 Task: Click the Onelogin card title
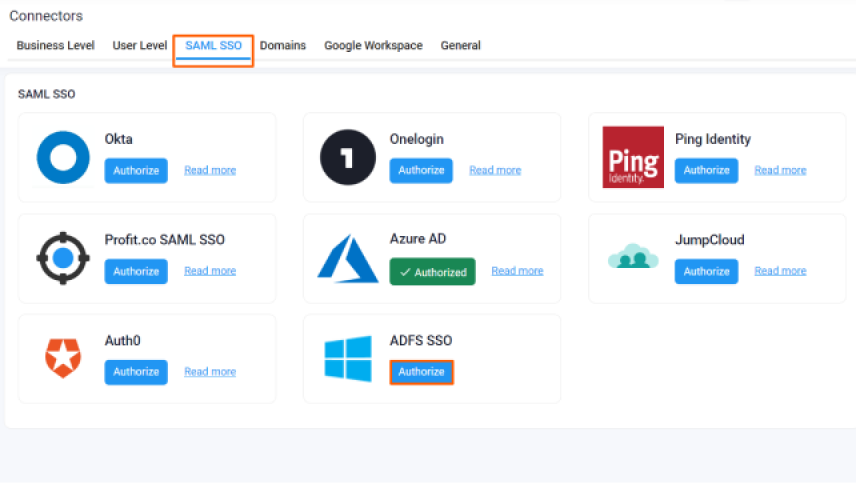[x=417, y=139]
